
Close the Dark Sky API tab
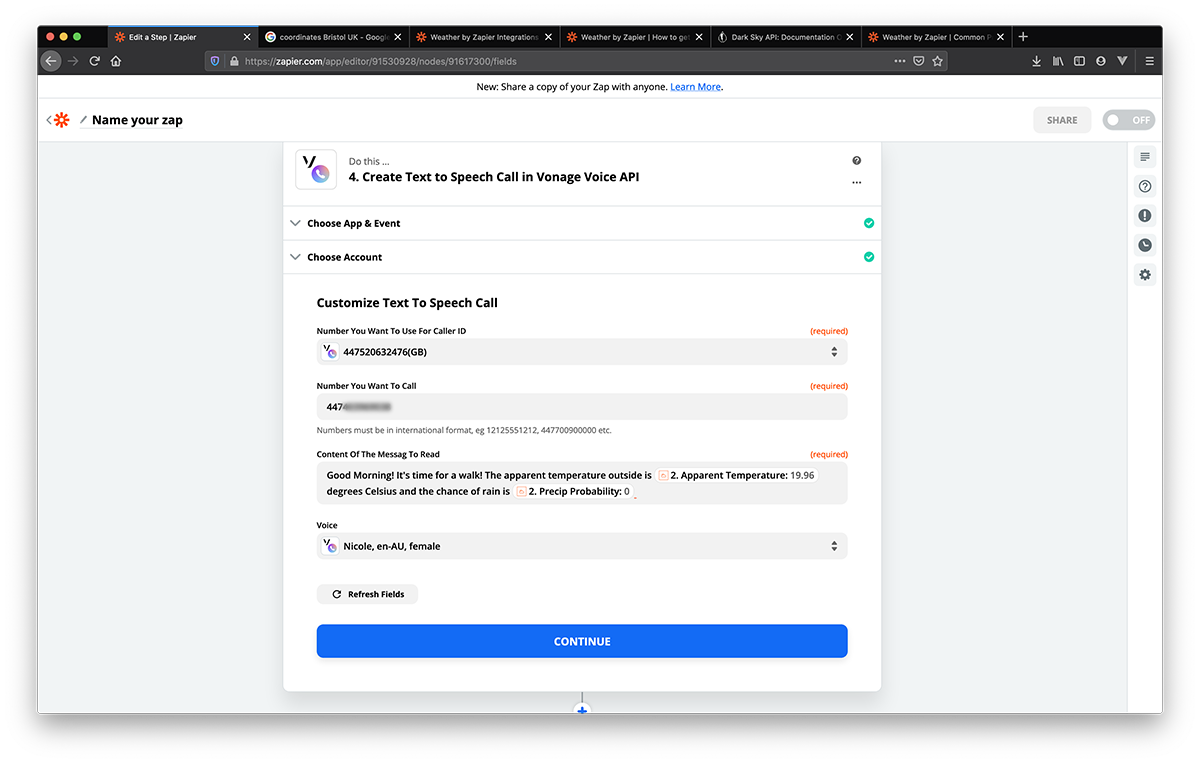pyautogui.click(x=850, y=37)
